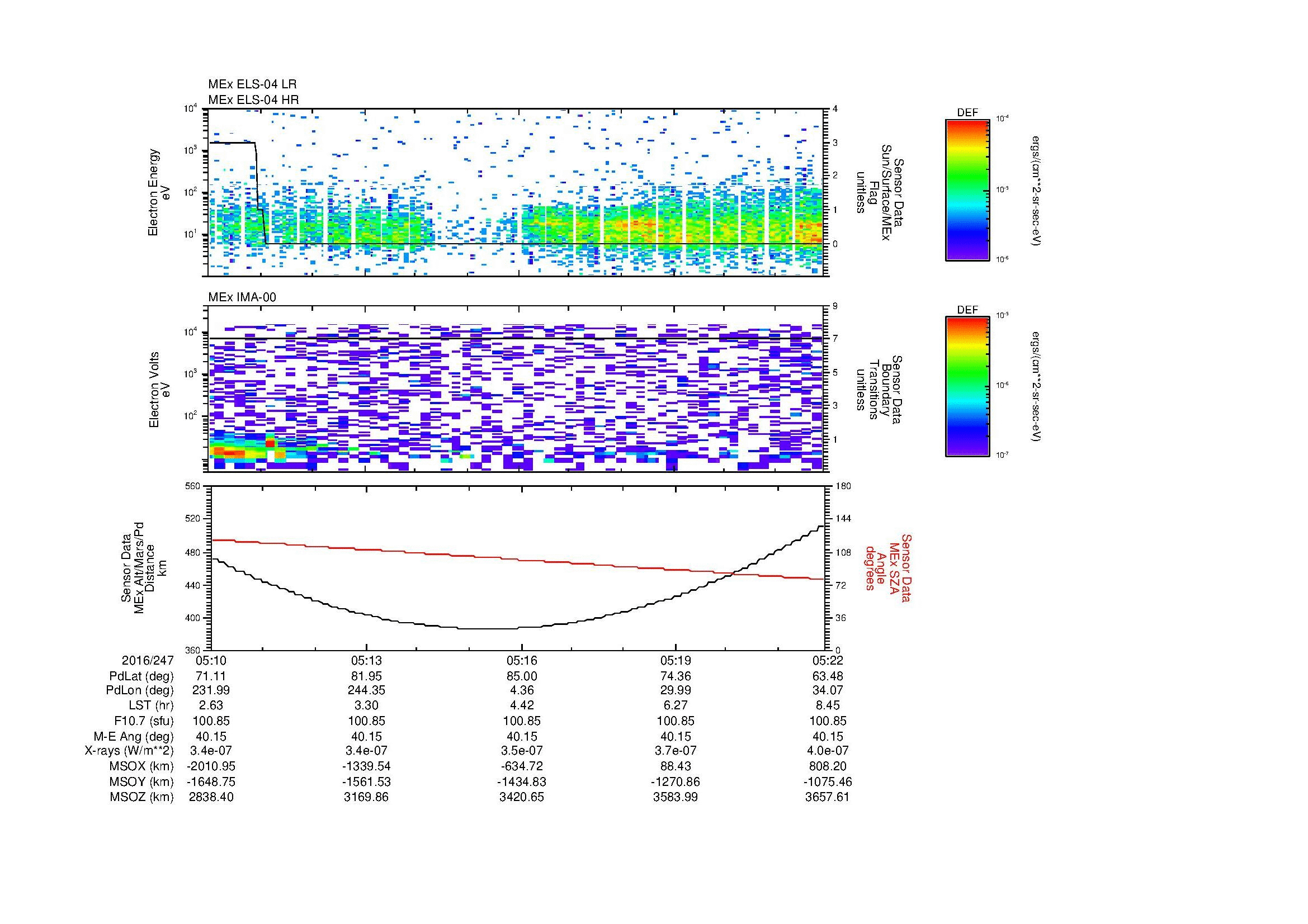Click the X-rays (W/m**2) row label
The height and width of the screenshot is (924, 1308).
tap(129, 751)
